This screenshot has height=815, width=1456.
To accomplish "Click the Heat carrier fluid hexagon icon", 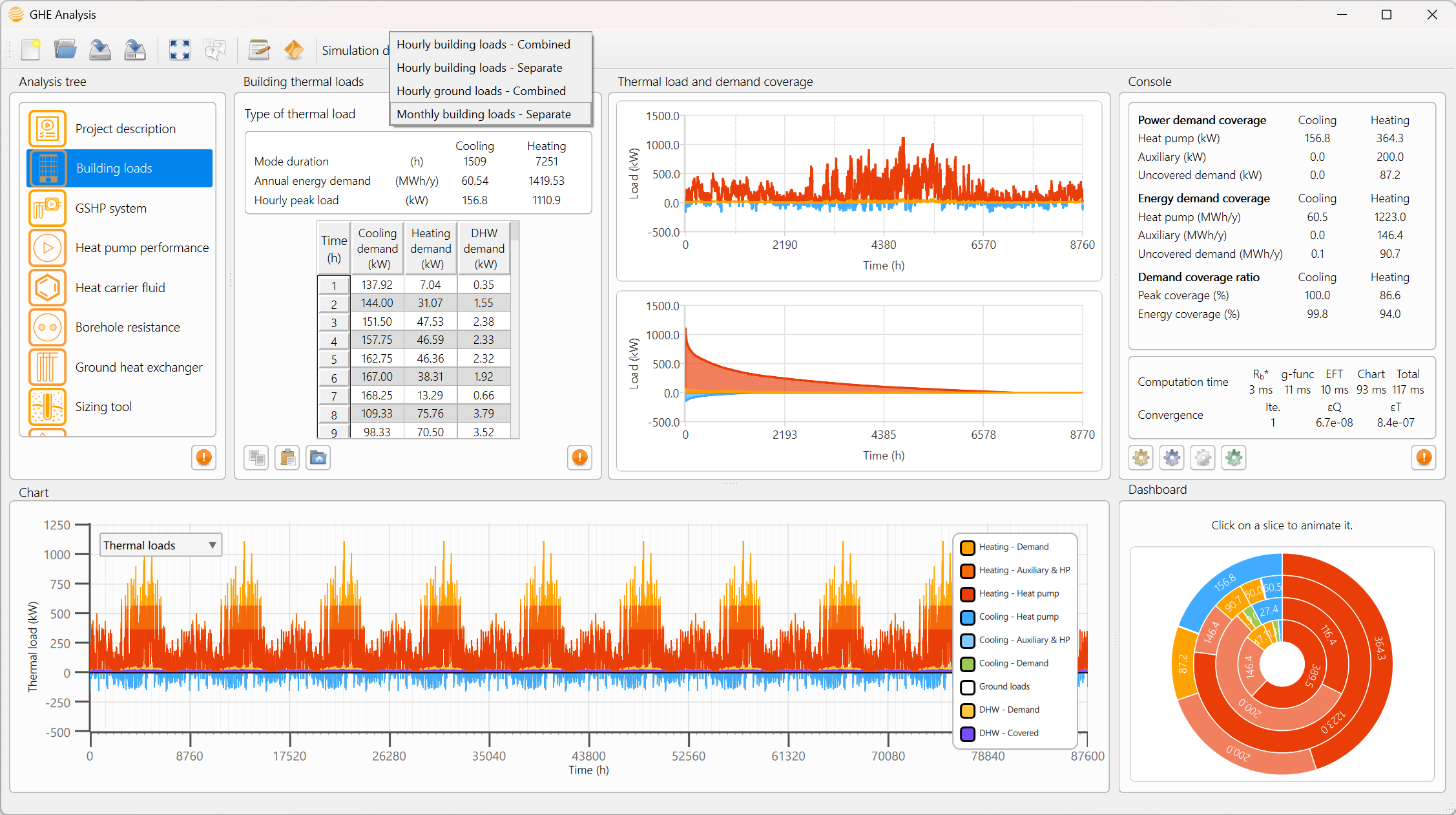I will coord(47,288).
